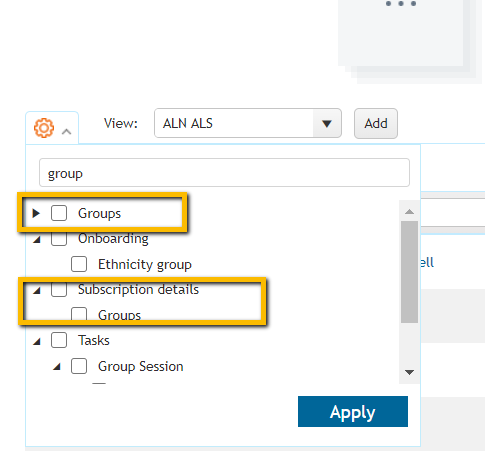Collapse panel with the gear chevron arrow
This screenshot has width=485, height=467.
click(67, 132)
